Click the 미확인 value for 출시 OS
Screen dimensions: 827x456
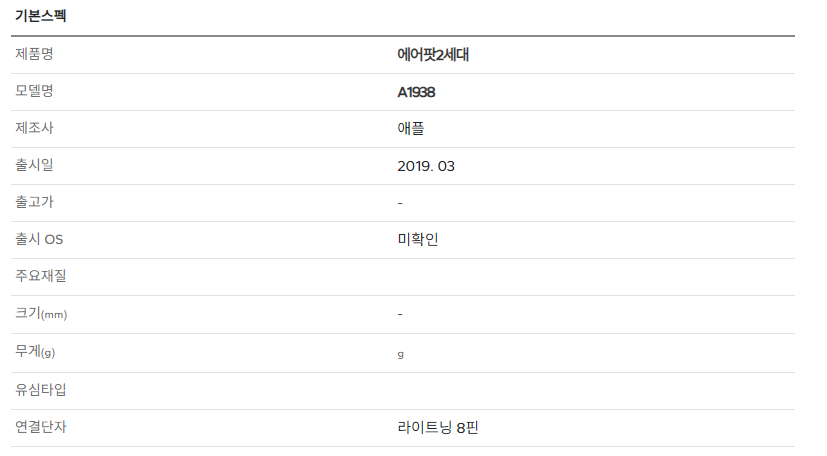418,239
